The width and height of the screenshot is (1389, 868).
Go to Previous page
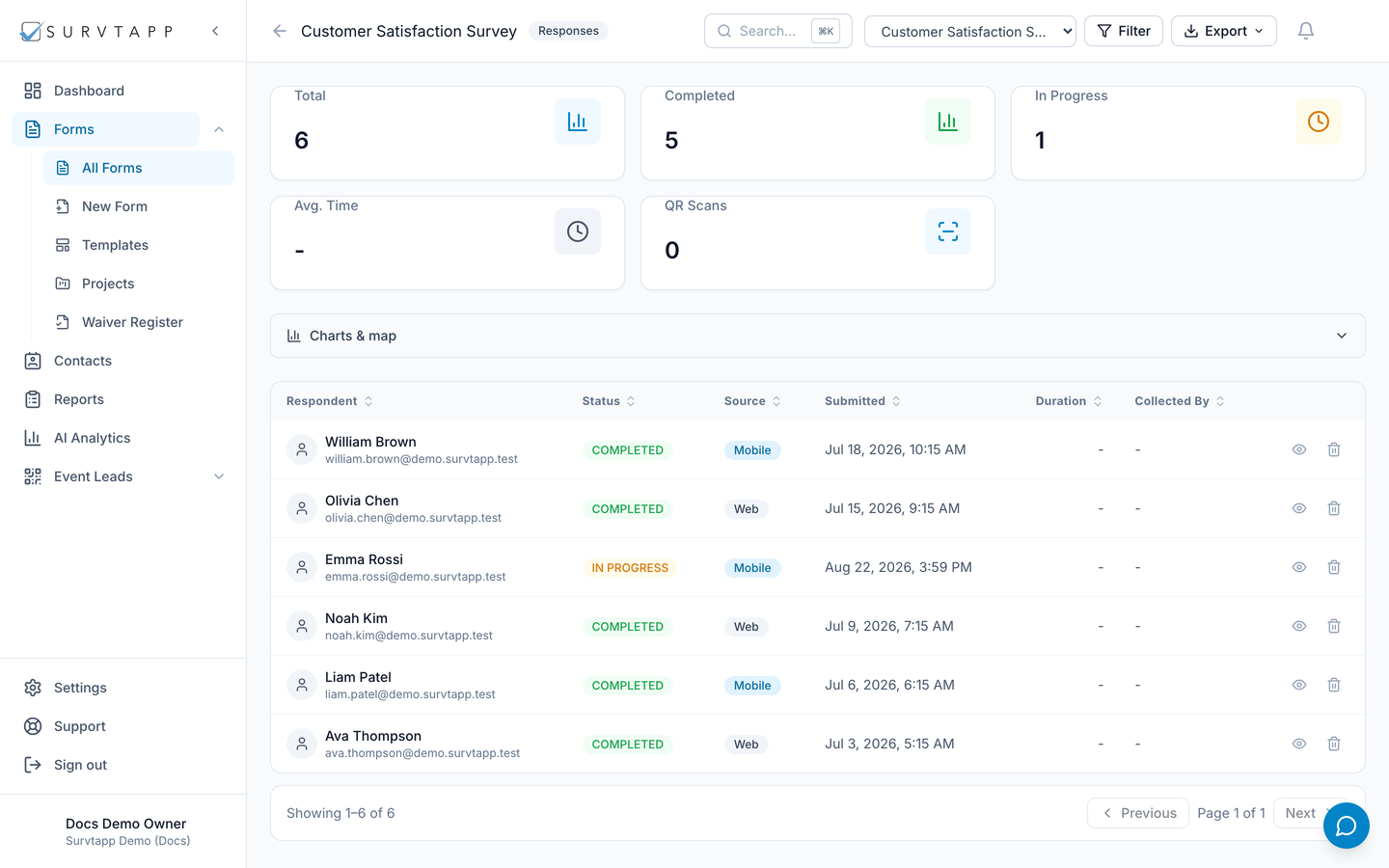point(1138,813)
